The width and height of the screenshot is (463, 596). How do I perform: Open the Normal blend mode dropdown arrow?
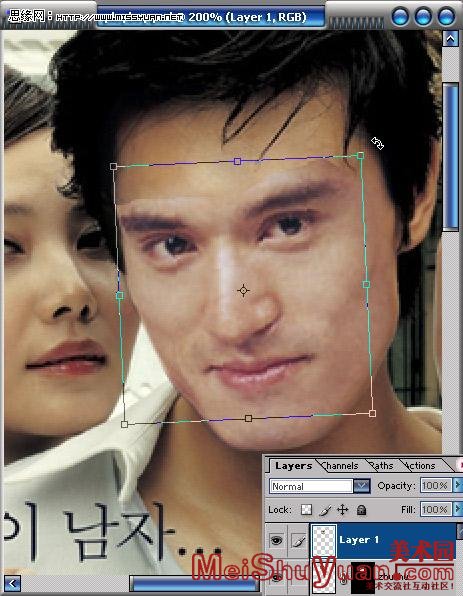coord(362,486)
